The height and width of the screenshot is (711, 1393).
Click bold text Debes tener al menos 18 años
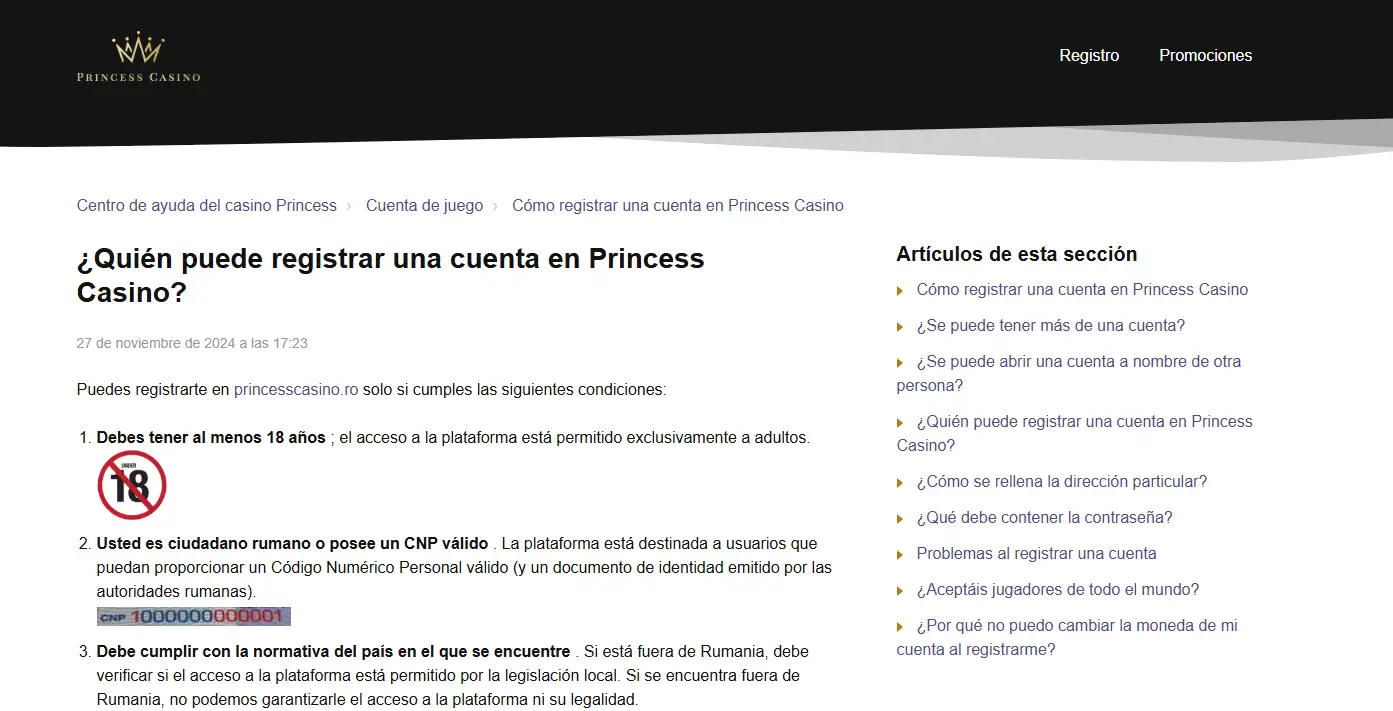click(x=211, y=438)
